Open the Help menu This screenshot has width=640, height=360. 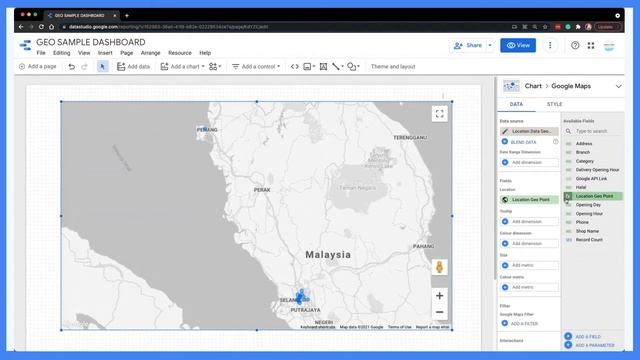coord(205,53)
